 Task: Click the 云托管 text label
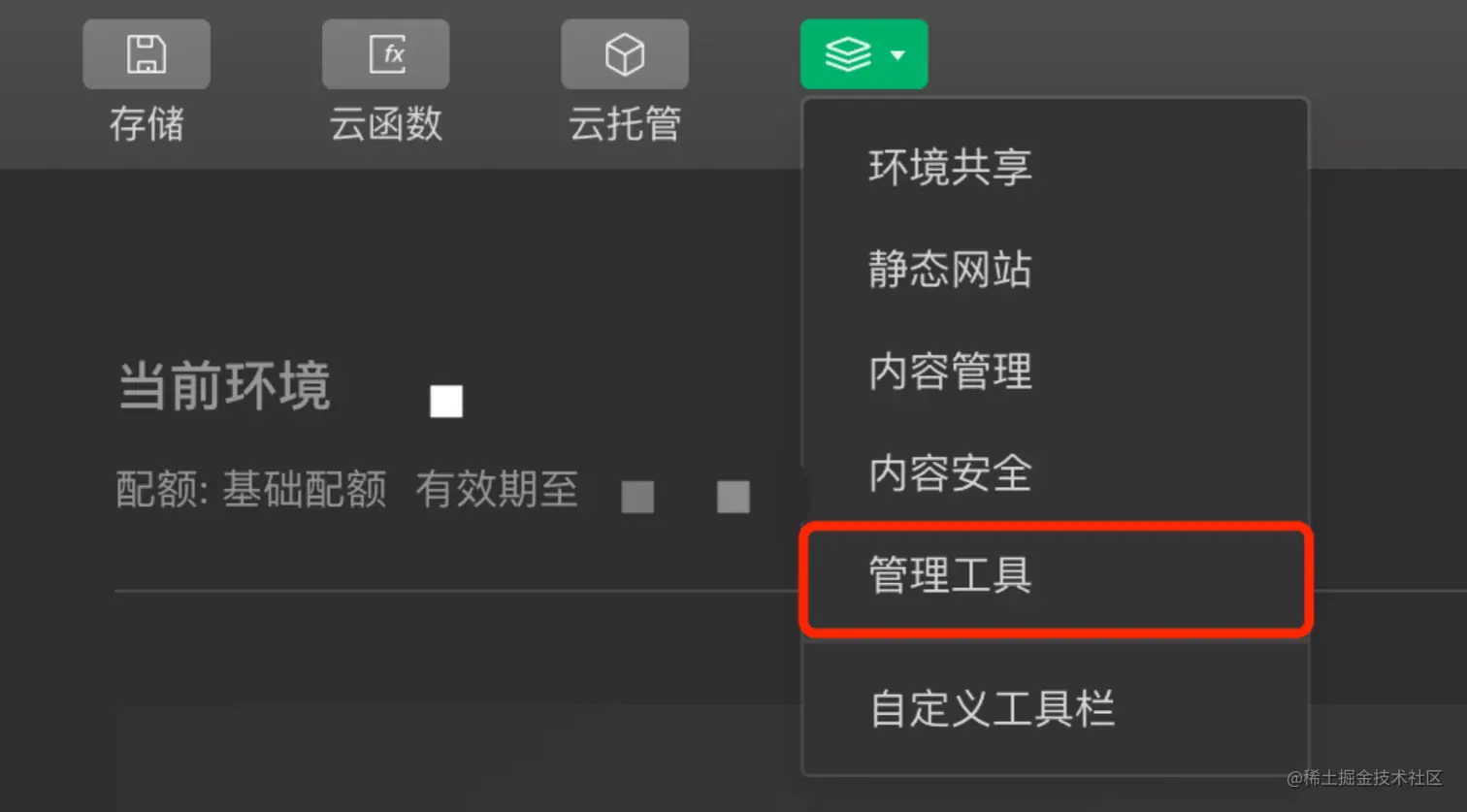[625, 124]
